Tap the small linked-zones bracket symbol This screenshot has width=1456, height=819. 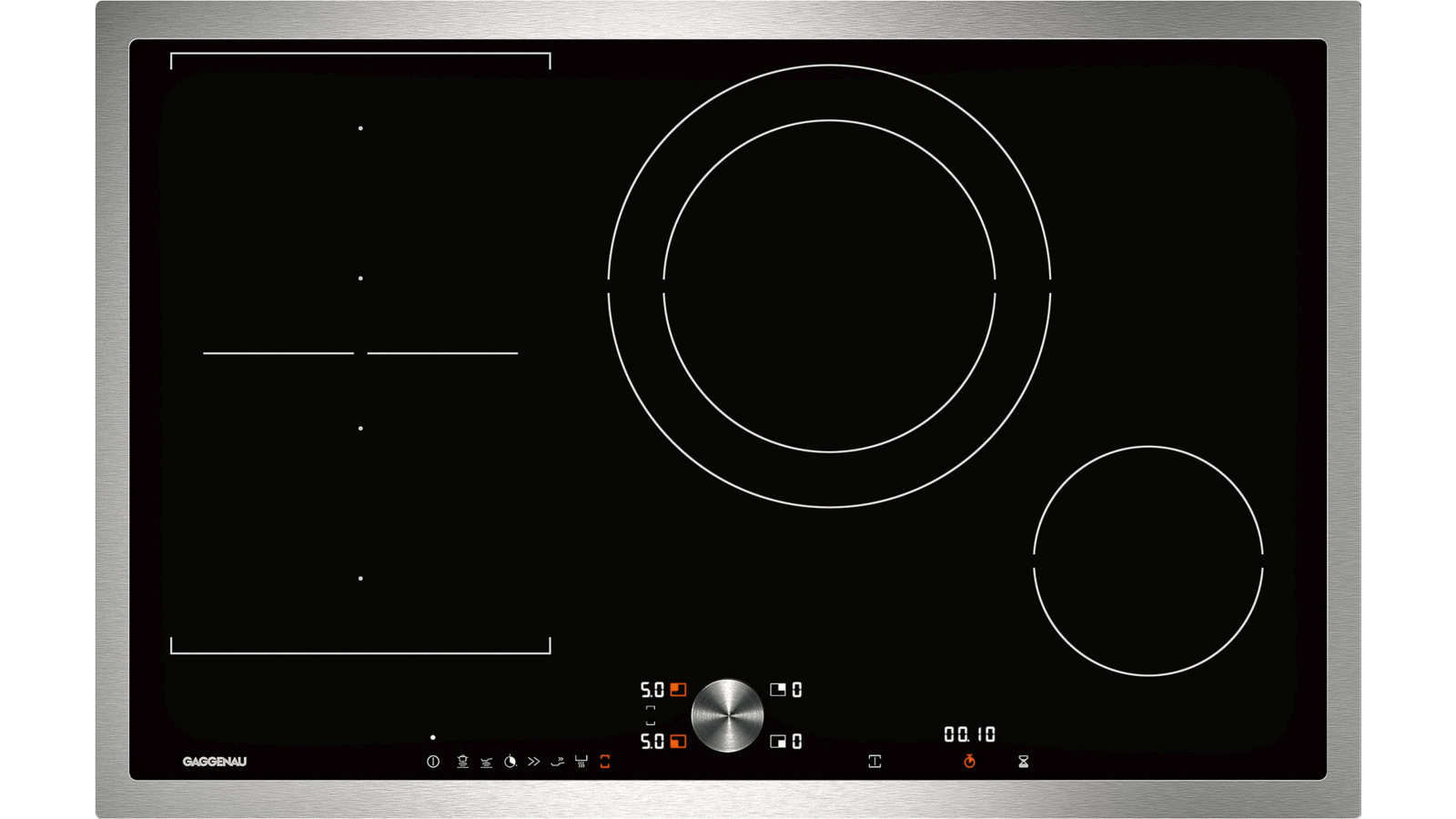pyautogui.click(x=651, y=715)
